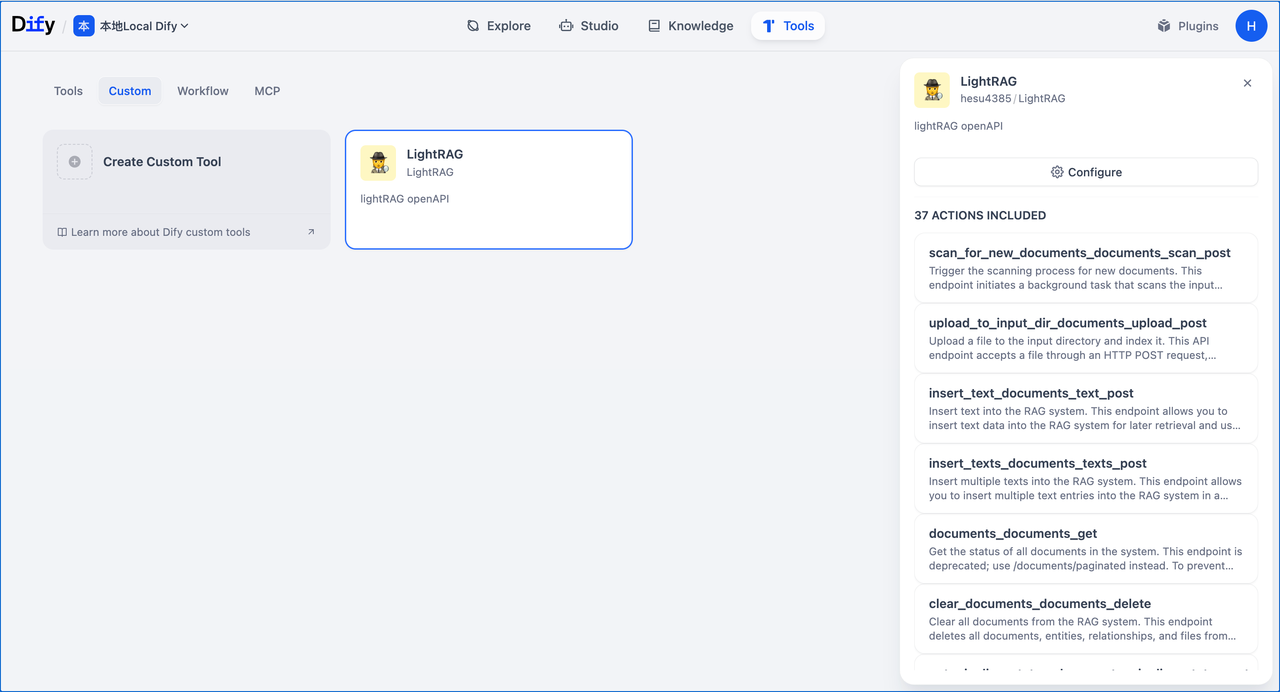Open the Studio tab
Screen dimensions: 1280x692
(x=588, y=26)
